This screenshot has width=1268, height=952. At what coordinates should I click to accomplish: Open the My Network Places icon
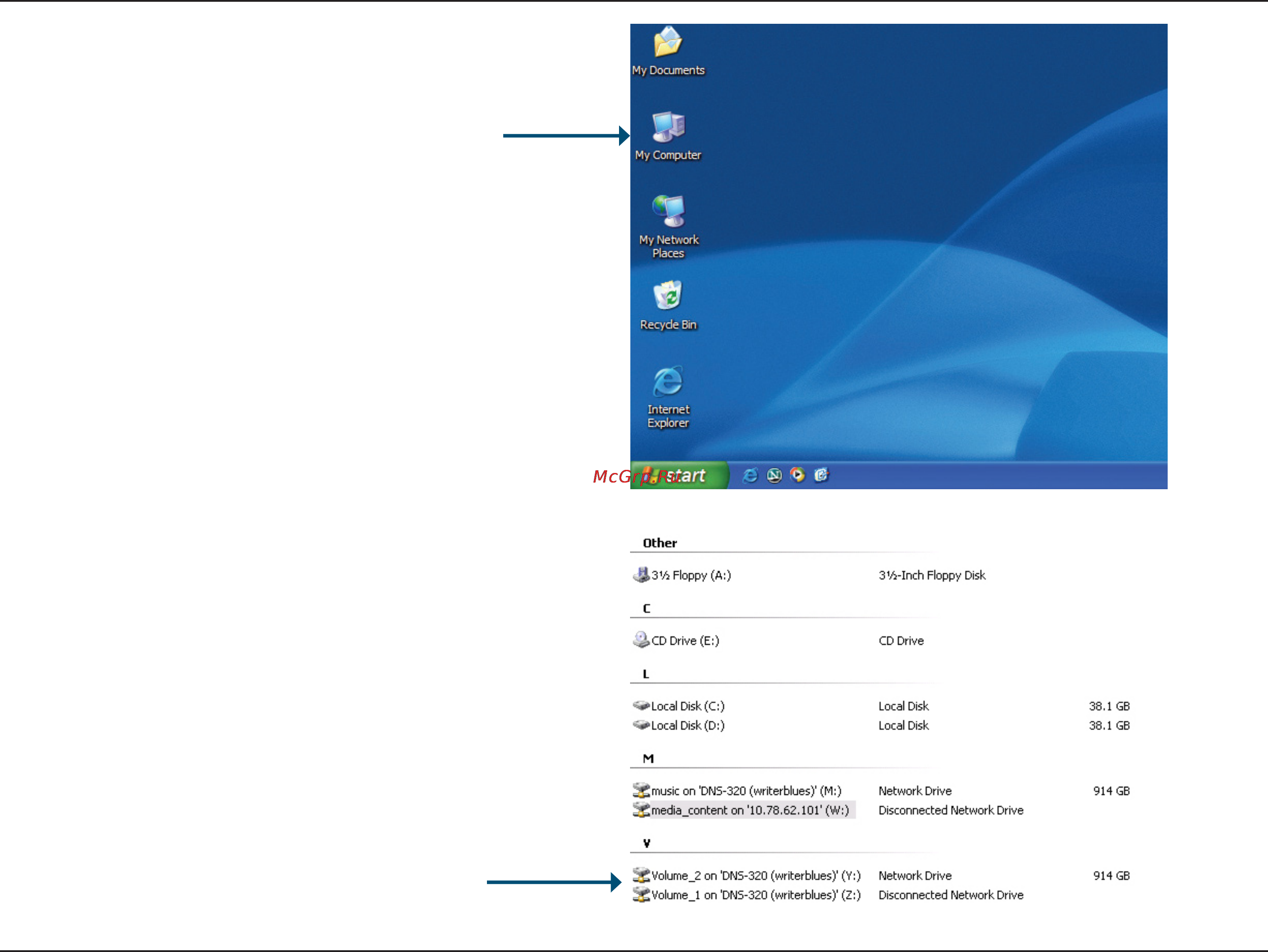coord(668,227)
